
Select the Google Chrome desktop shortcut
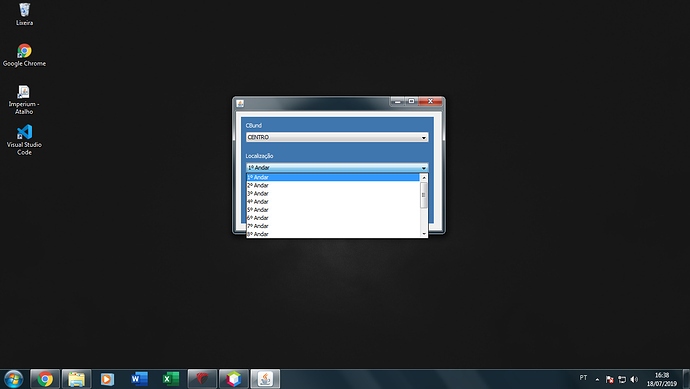coord(24,55)
